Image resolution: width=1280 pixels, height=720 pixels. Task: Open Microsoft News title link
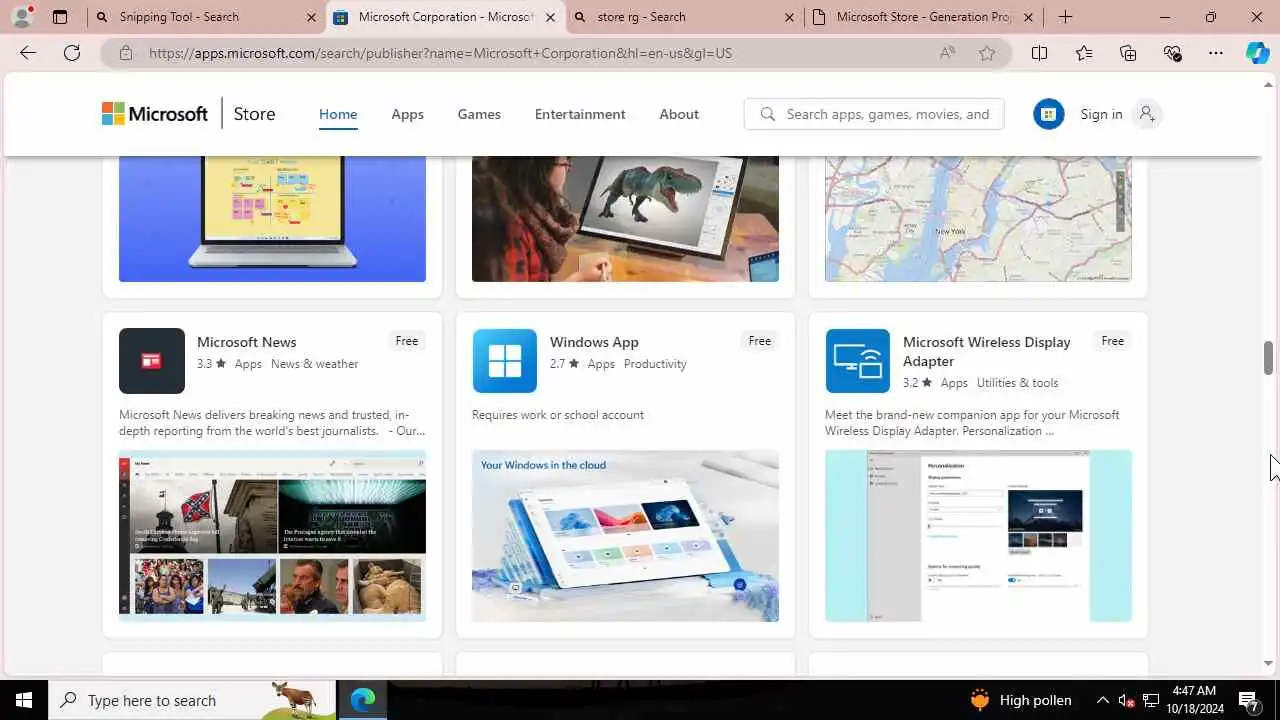246,342
